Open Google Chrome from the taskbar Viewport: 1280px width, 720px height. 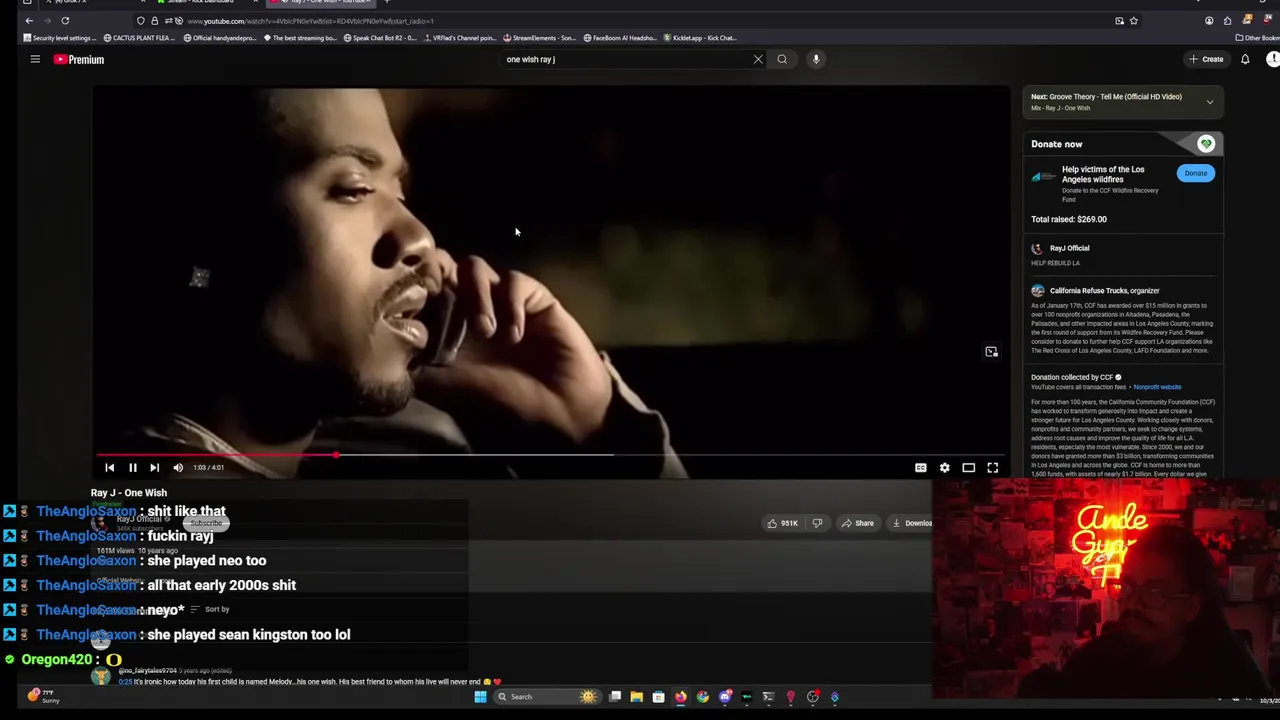[703, 697]
